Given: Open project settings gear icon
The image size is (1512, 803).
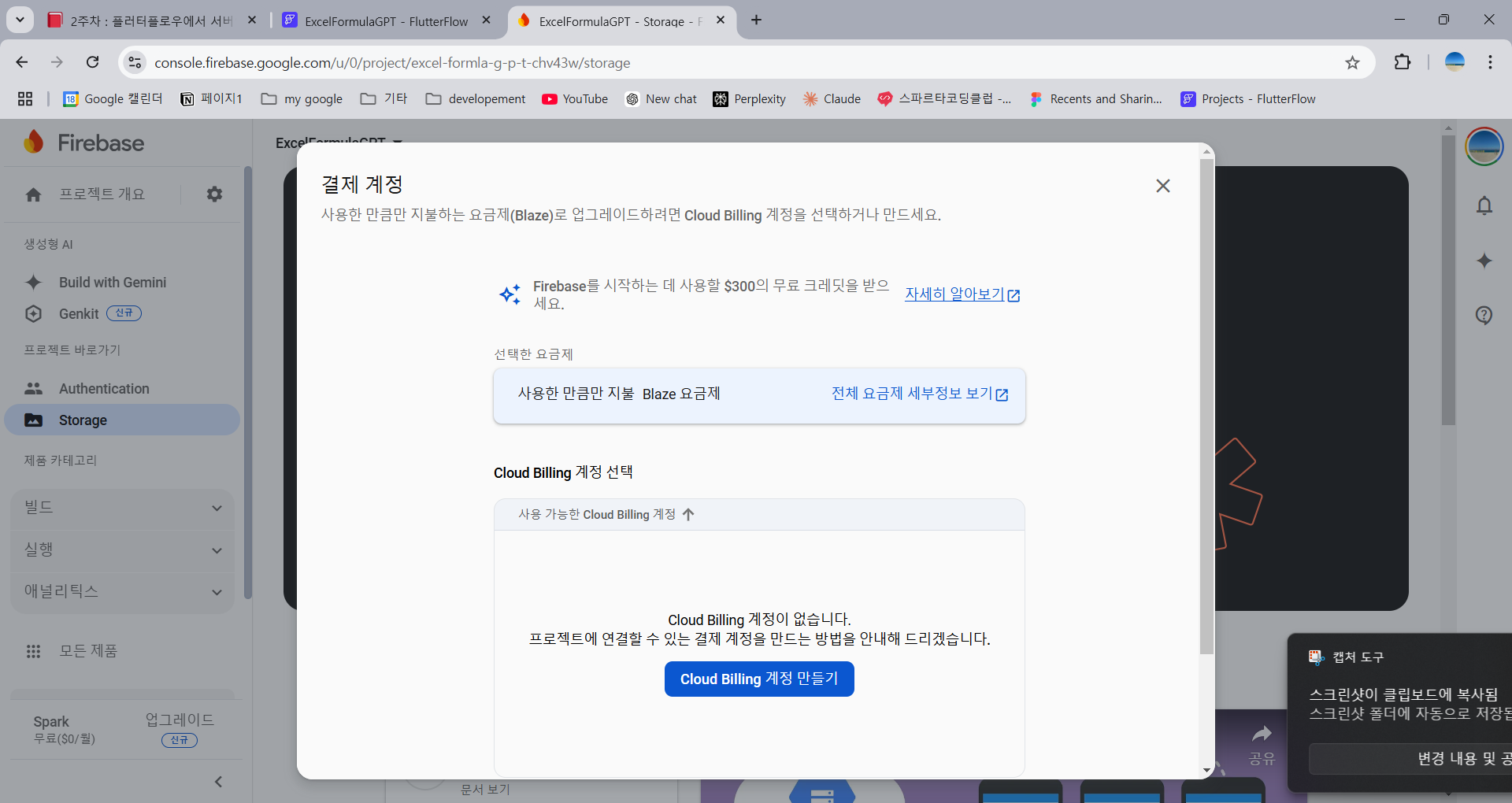Looking at the screenshot, I should point(214,194).
